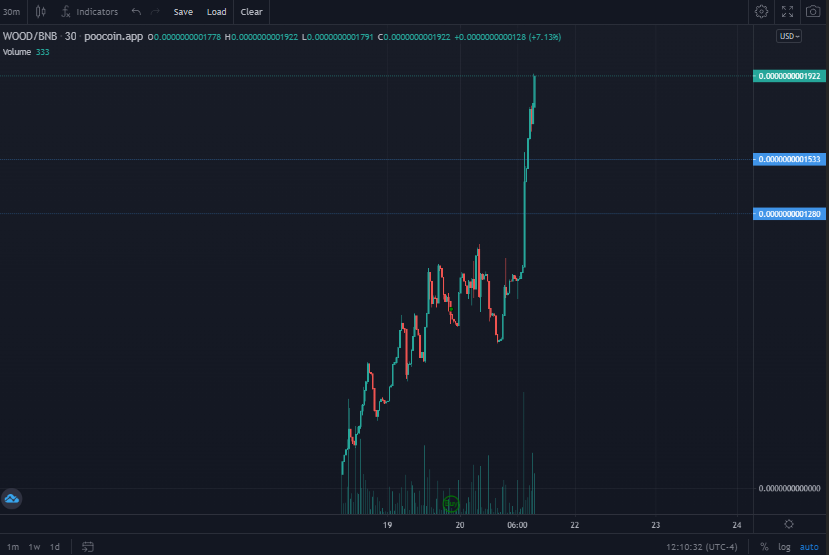Select the 0.0000000001280 price line label
This screenshot has height=555, width=829.
point(789,214)
